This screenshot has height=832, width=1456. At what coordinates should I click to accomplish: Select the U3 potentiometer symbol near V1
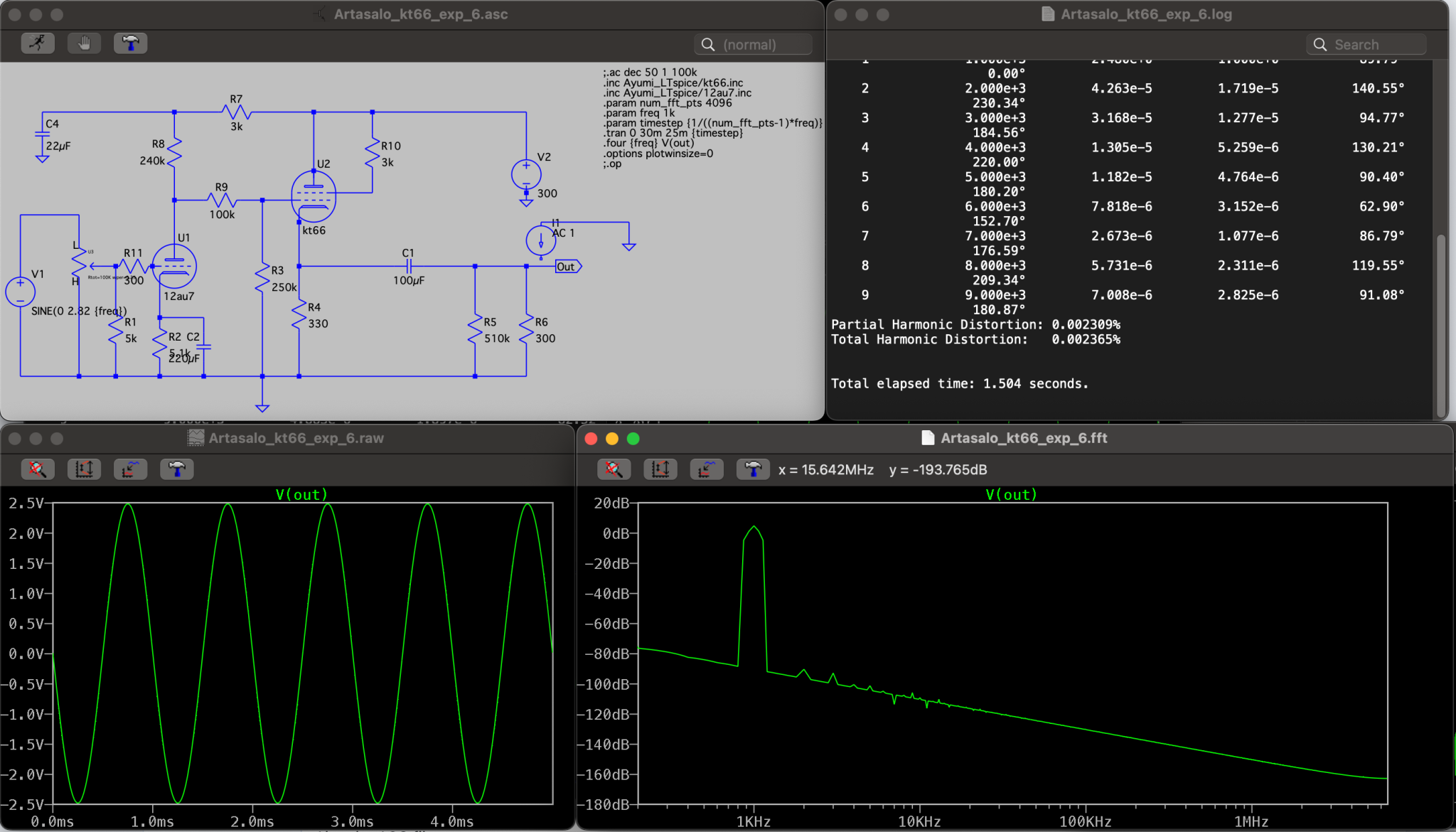pyautogui.click(x=80, y=263)
